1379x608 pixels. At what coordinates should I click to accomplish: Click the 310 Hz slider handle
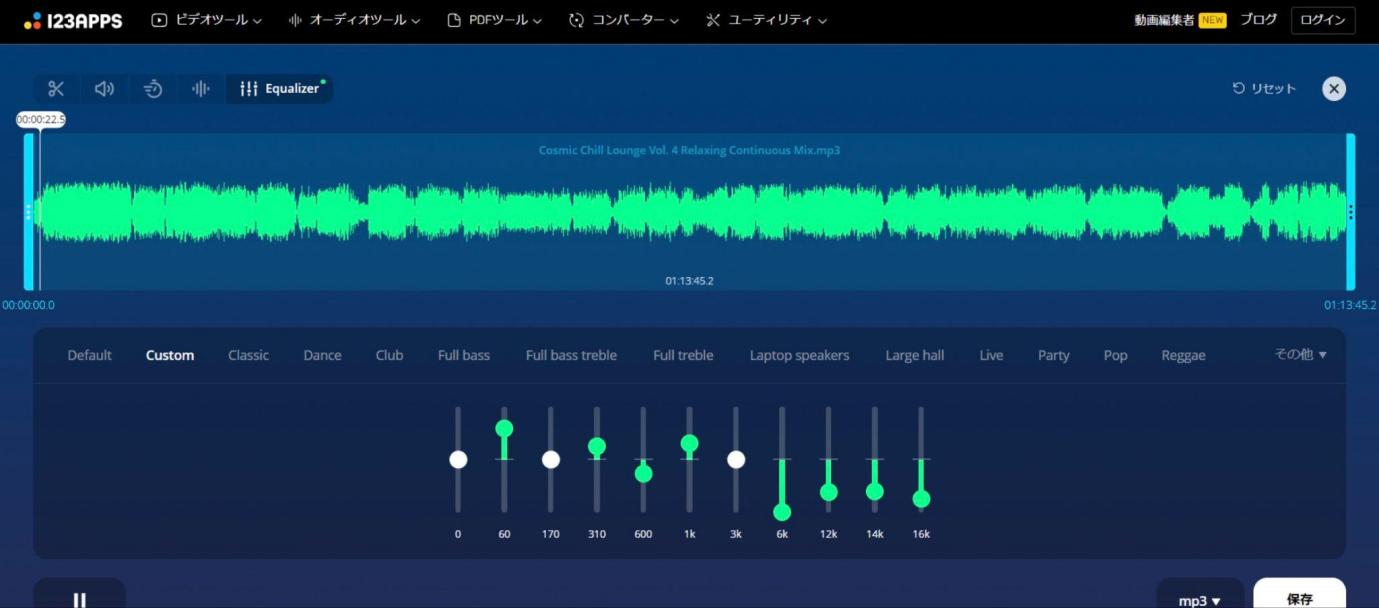click(x=597, y=446)
